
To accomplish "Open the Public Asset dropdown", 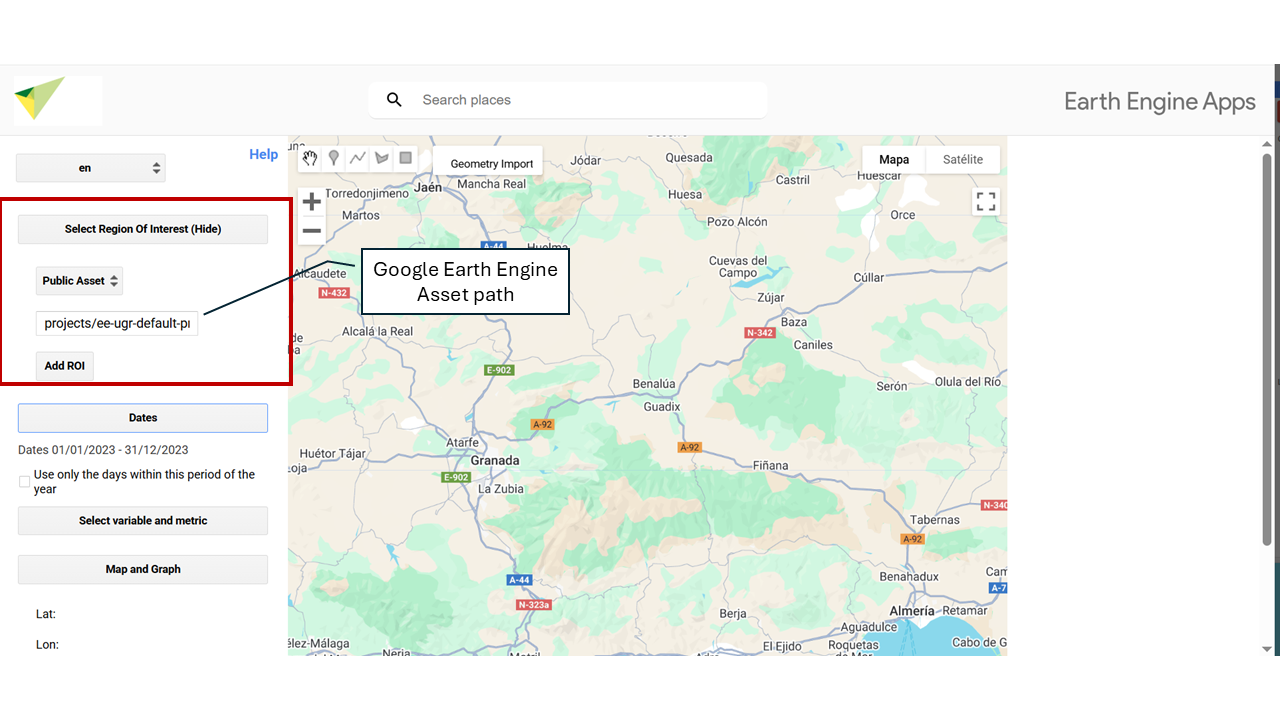I will point(79,281).
